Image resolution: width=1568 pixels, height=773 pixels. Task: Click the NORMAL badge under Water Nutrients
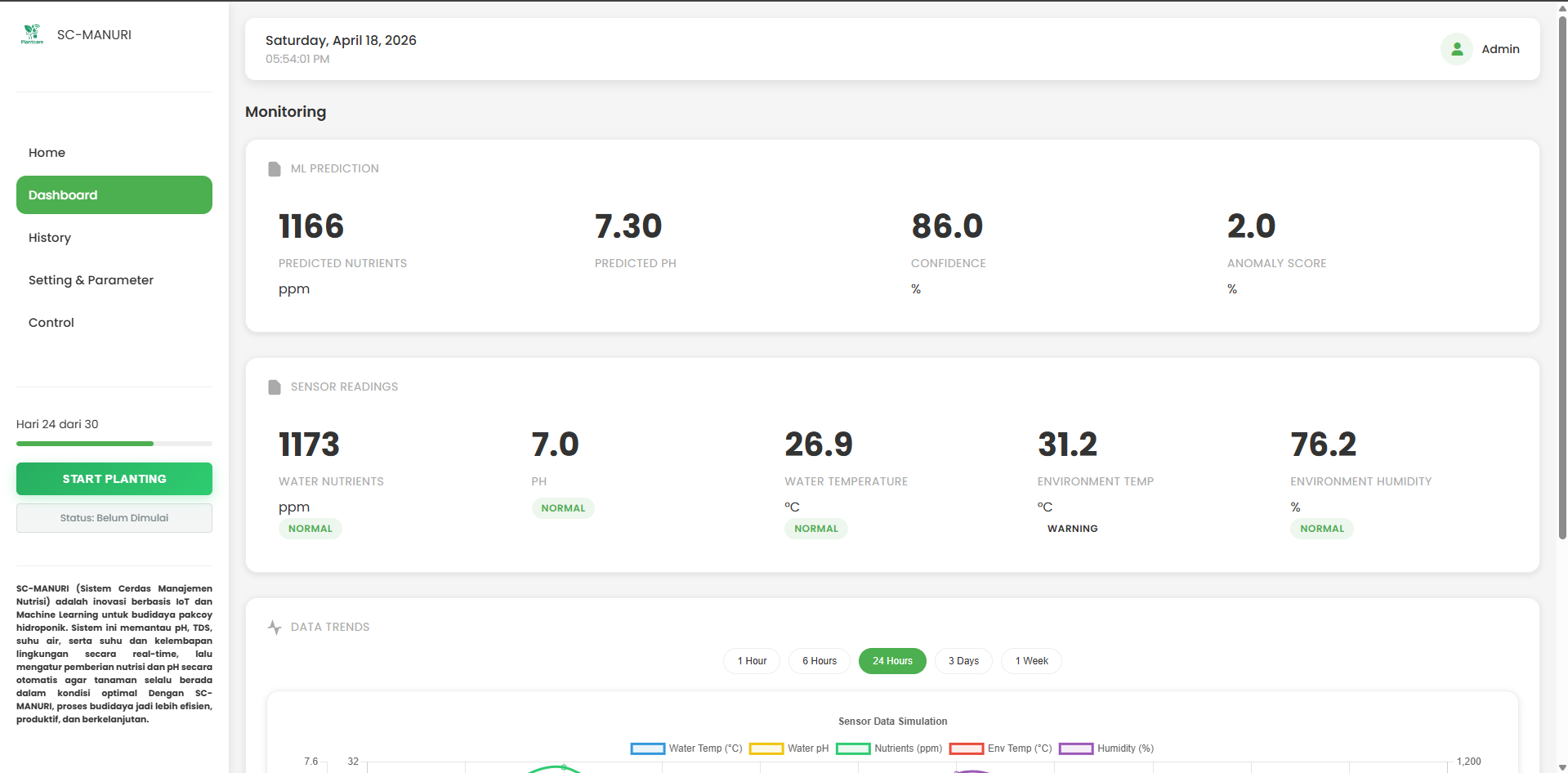pos(310,529)
